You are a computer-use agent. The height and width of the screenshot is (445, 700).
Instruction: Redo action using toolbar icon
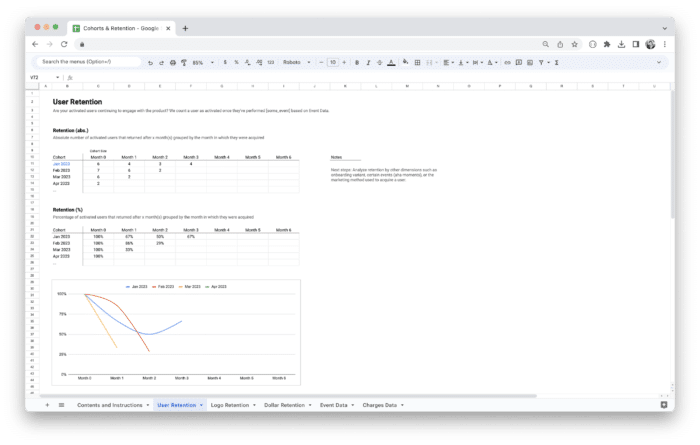(x=161, y=62)
